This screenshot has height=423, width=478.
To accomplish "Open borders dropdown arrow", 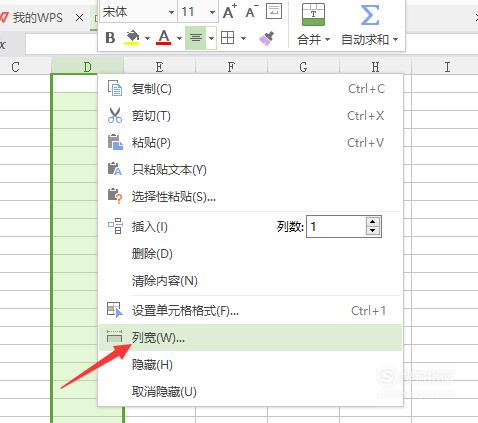I will [x=243, y=39].
